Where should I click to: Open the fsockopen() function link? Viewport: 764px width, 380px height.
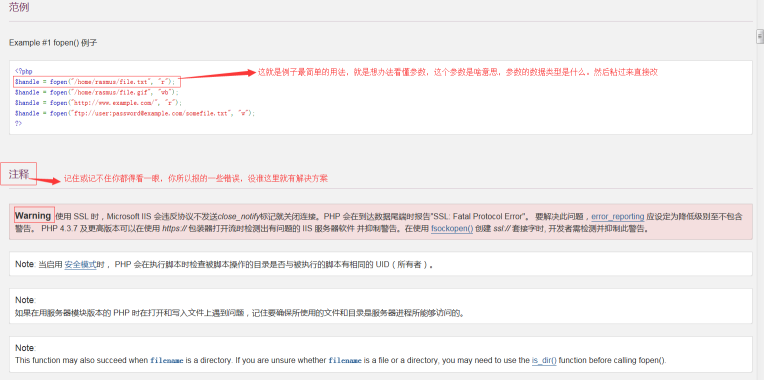(452, 228)
